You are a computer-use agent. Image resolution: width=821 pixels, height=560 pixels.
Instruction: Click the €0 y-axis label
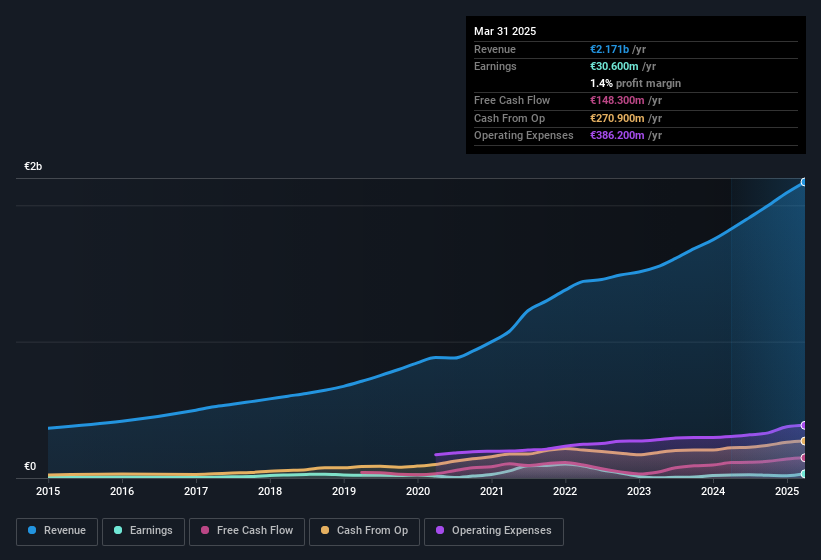(30, 466)
